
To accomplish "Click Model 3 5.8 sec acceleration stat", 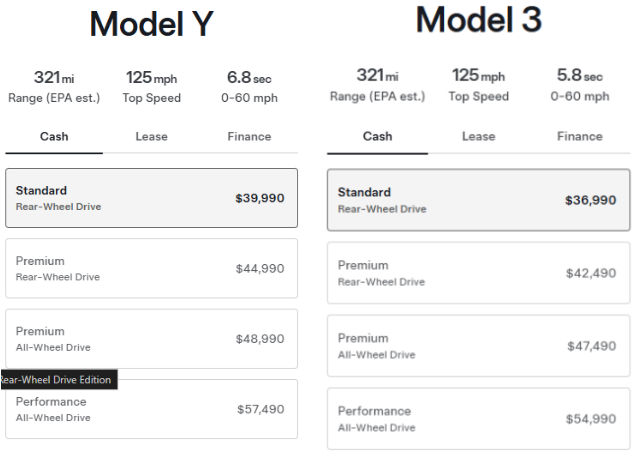I will tap(579, 84).
